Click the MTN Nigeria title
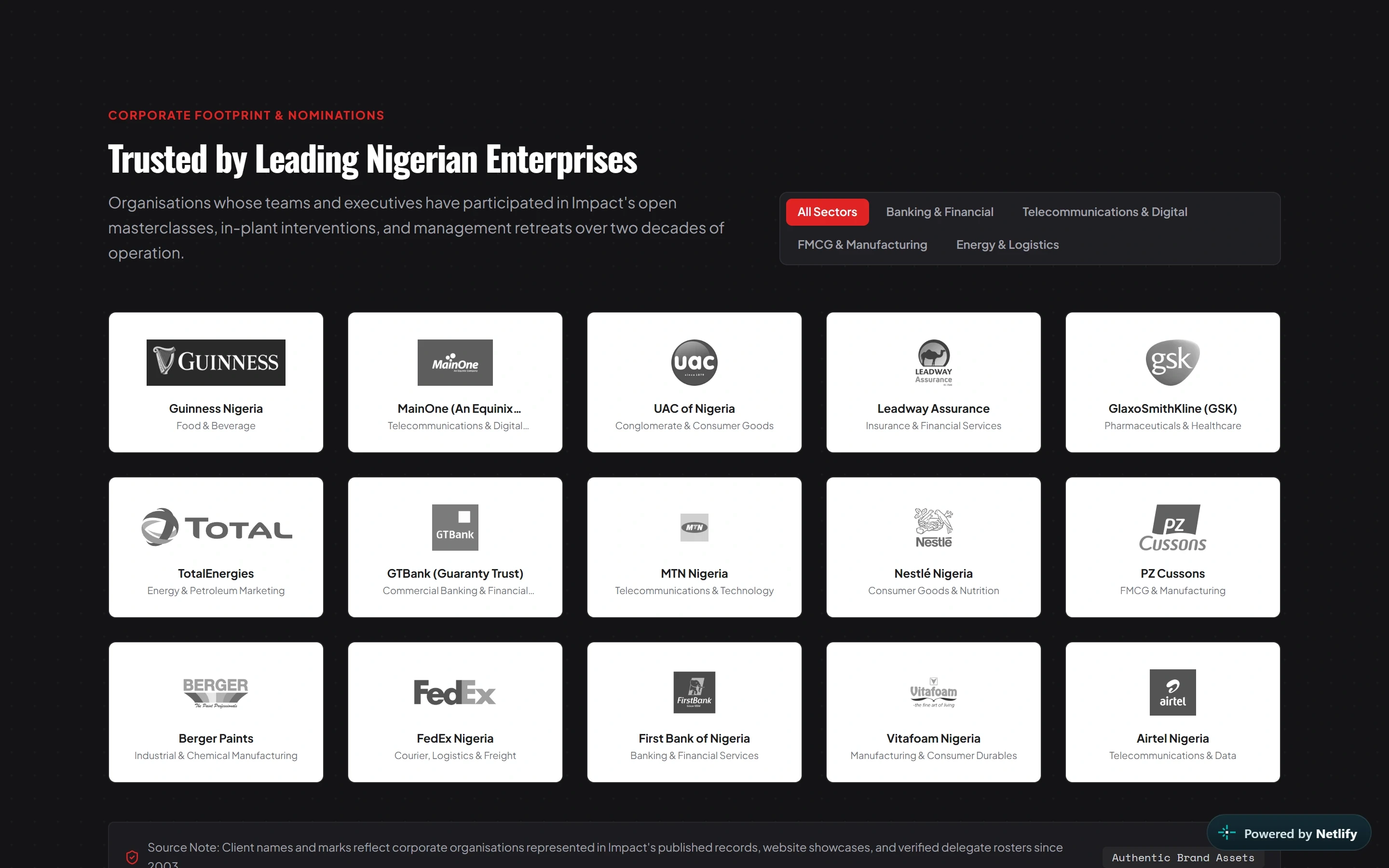 694,573
